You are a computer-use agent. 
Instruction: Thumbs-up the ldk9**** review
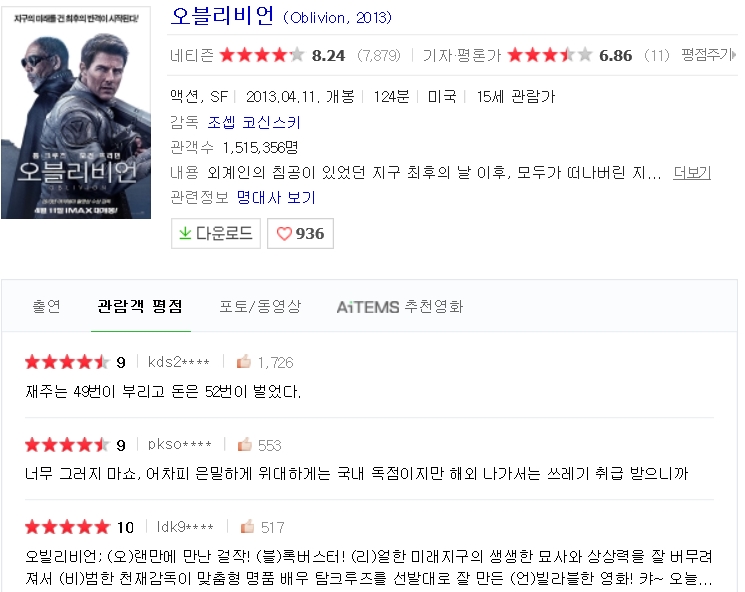248,527
